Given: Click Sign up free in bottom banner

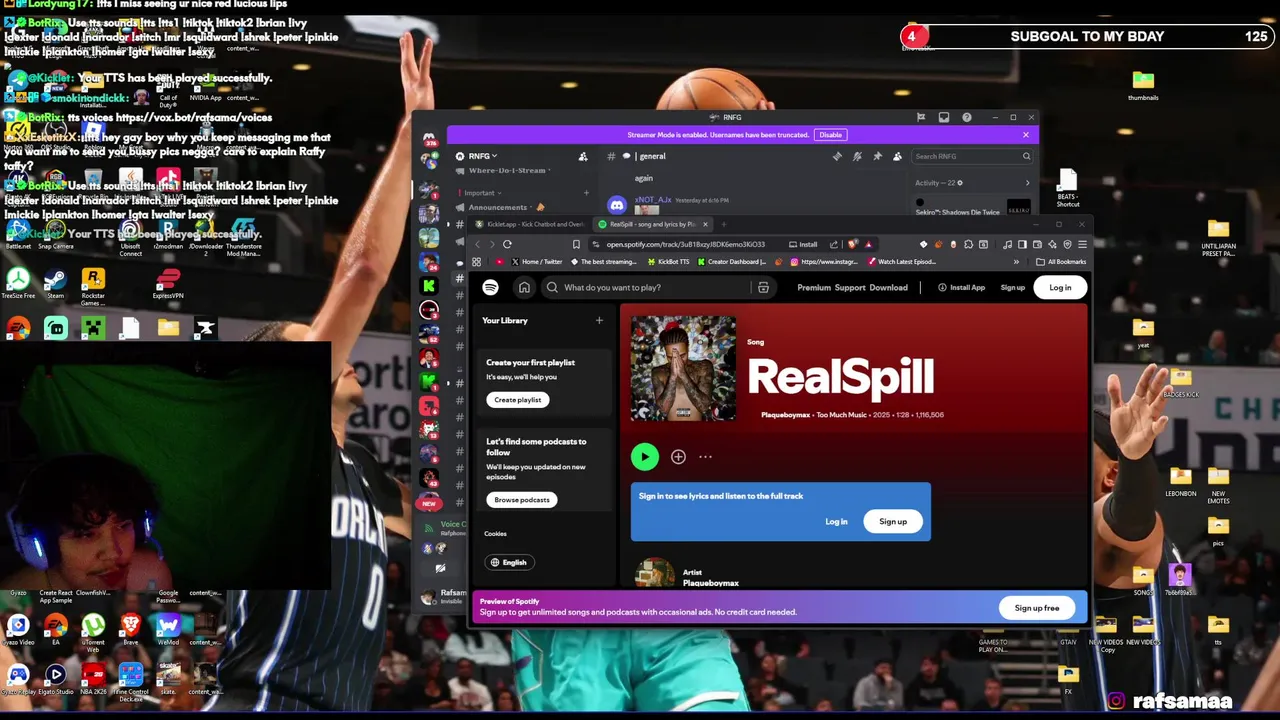Looking at the screenshot, I should [x=1037, y=608].
